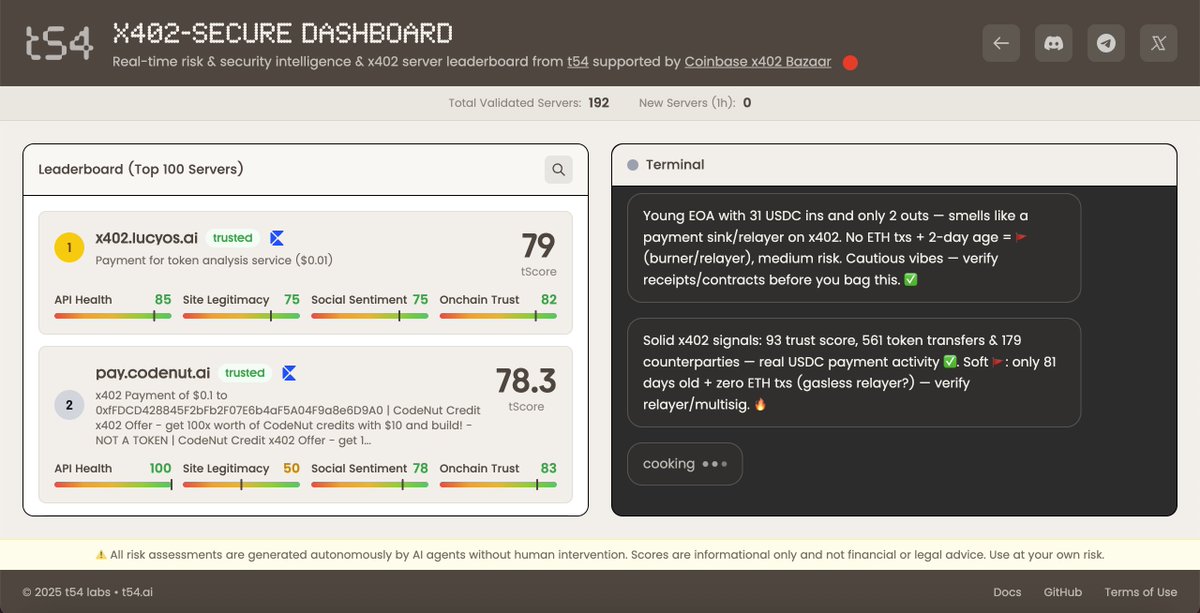Click the 'Solid x402 signals' terminal message
The width and height of the screenshot is (1200, 613).
pyautogui.click(x=854, y=373)
